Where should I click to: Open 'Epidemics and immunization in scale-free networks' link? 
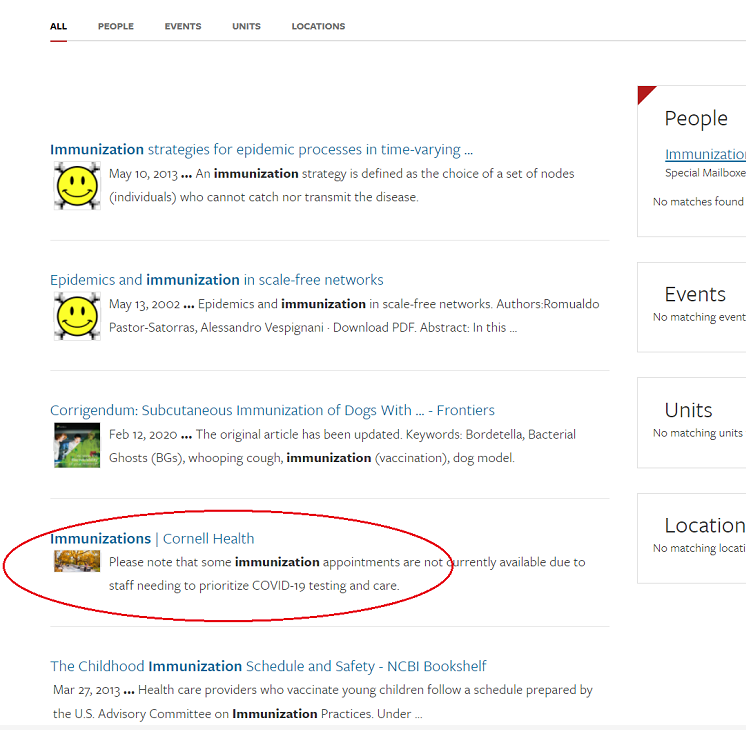(217, 280)
